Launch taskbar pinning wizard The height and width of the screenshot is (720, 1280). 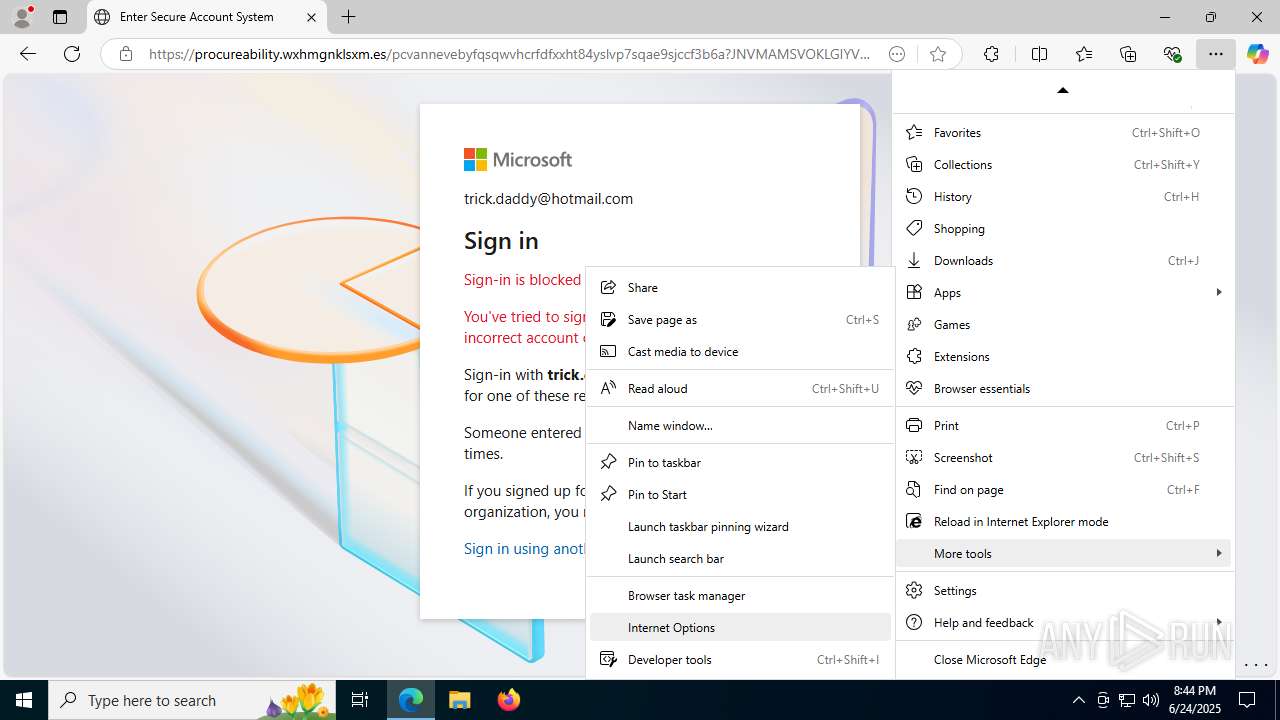click(740, 526)
